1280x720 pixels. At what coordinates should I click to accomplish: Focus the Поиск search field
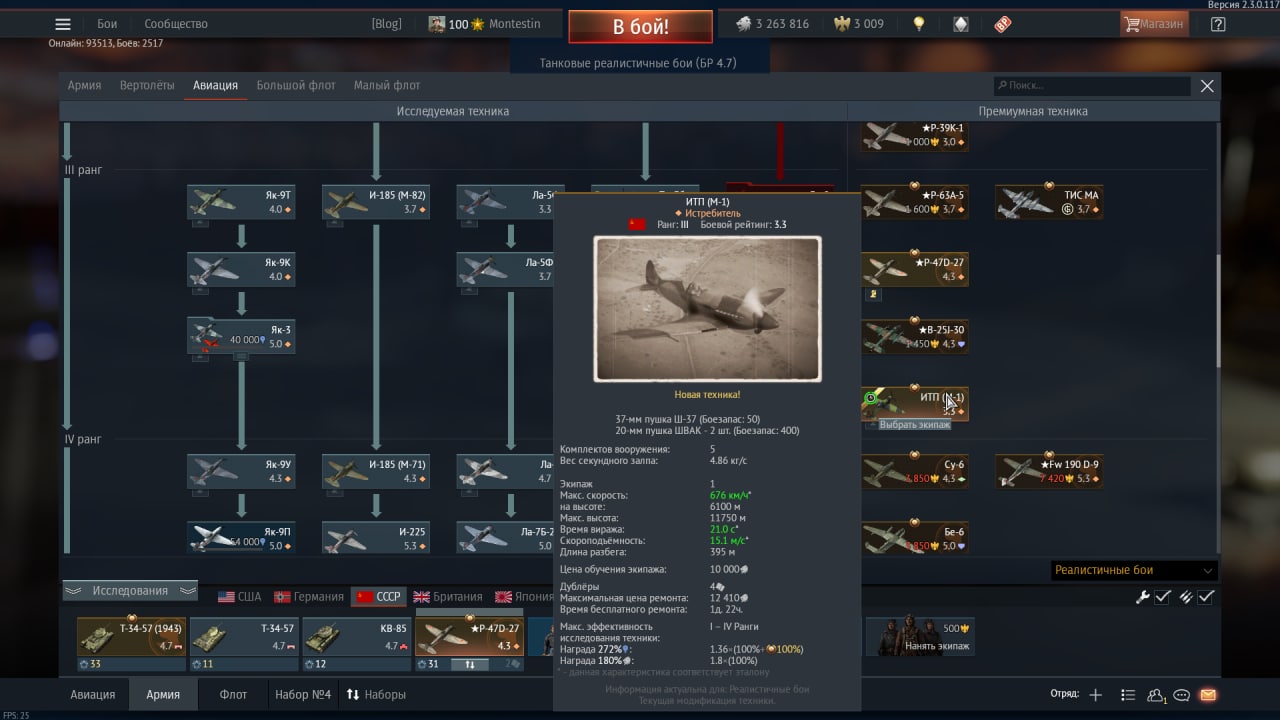coord(1092,86)
